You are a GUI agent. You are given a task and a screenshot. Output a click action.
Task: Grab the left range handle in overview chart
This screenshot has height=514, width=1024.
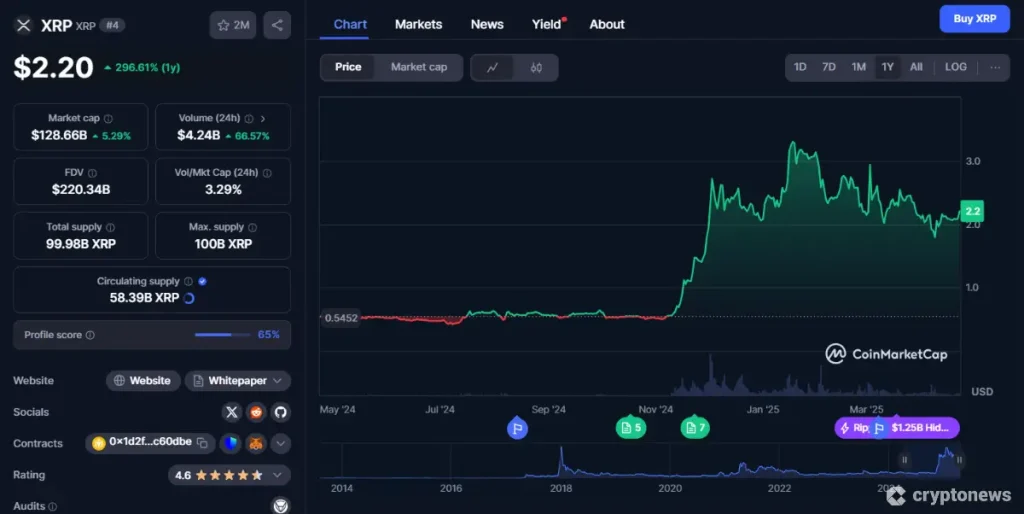point(904,460)
